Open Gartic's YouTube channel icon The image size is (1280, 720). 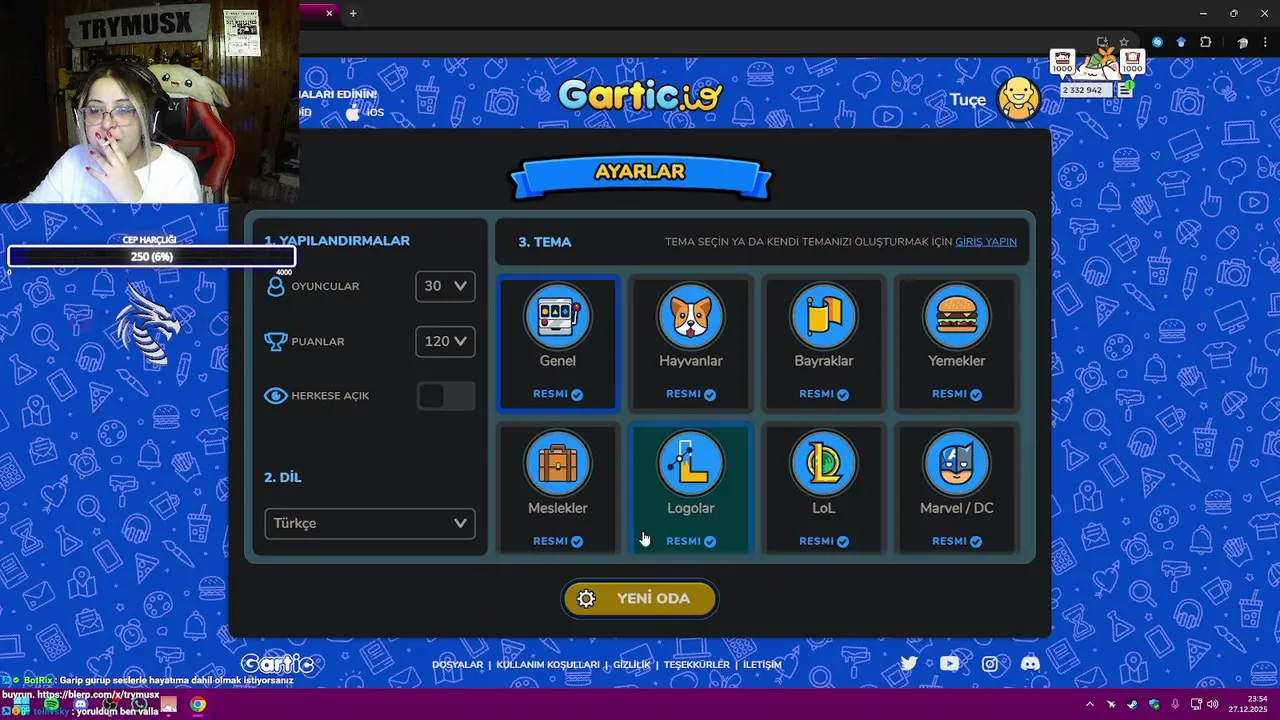pyautogui.click(x=949, y=663)
